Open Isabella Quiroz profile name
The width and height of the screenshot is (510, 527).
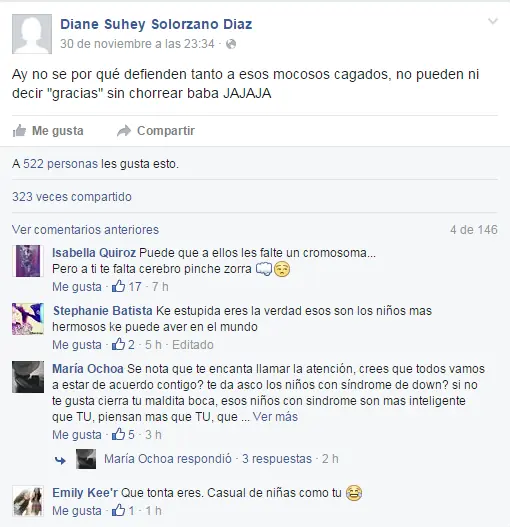pos(94,253)
